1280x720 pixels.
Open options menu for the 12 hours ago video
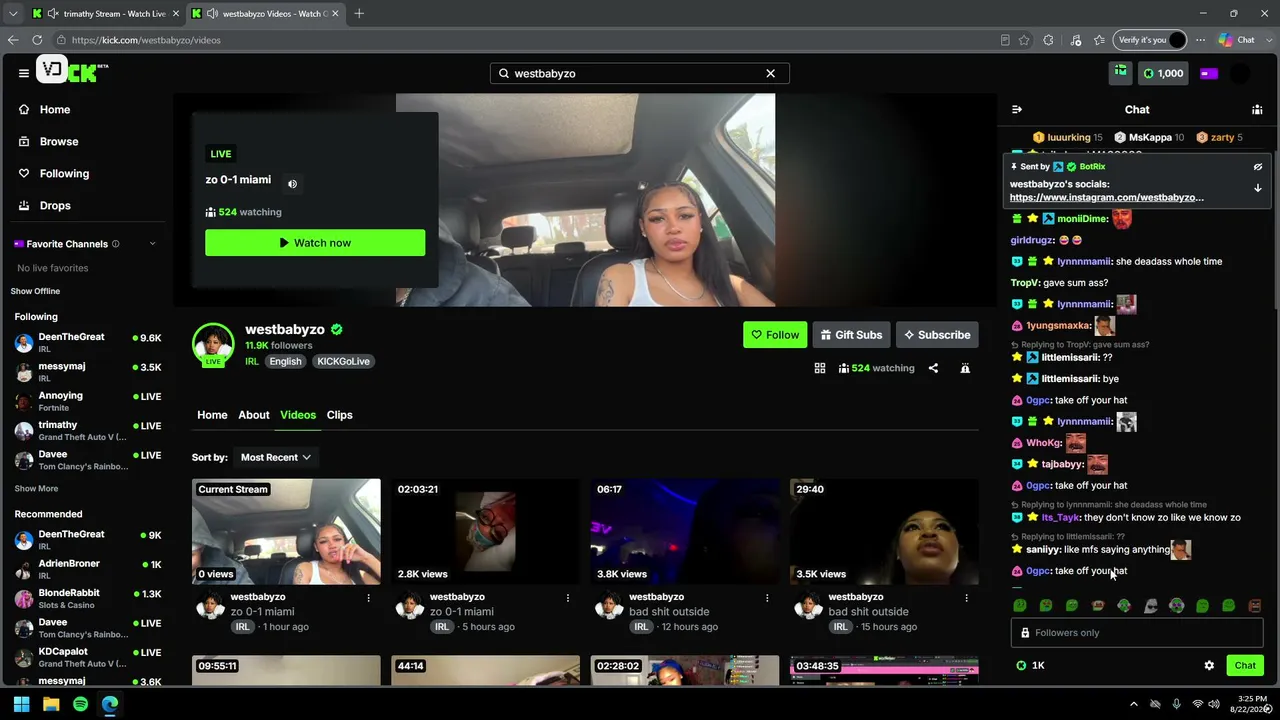coord(767,598)
